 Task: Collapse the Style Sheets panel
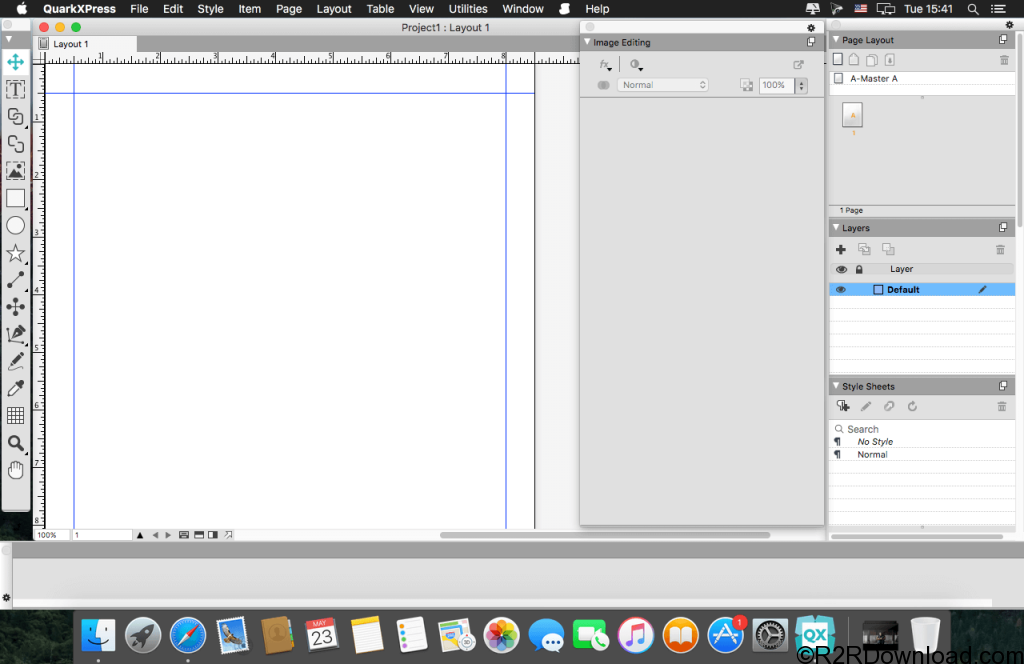click(836, 386)
